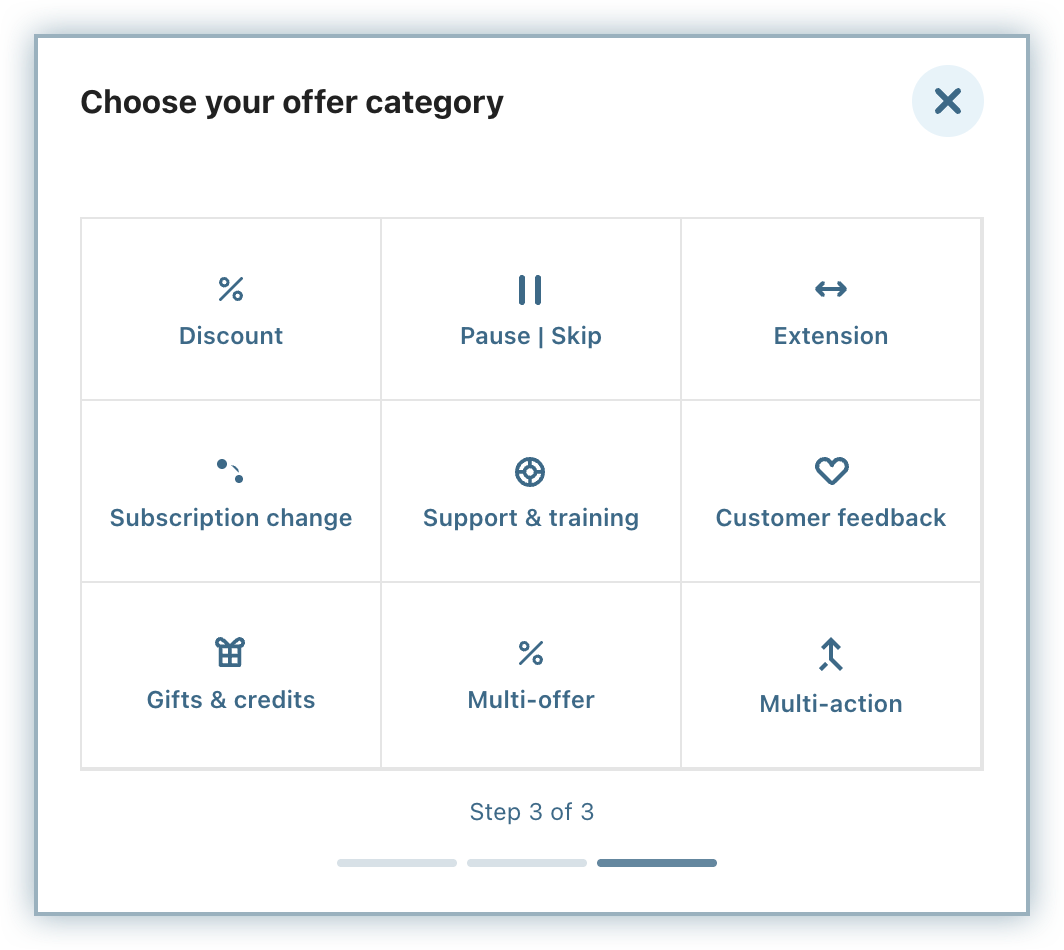Select the Pause | Skip label
The height and width of the screenshot is (950, 1064).
(531, 336)
